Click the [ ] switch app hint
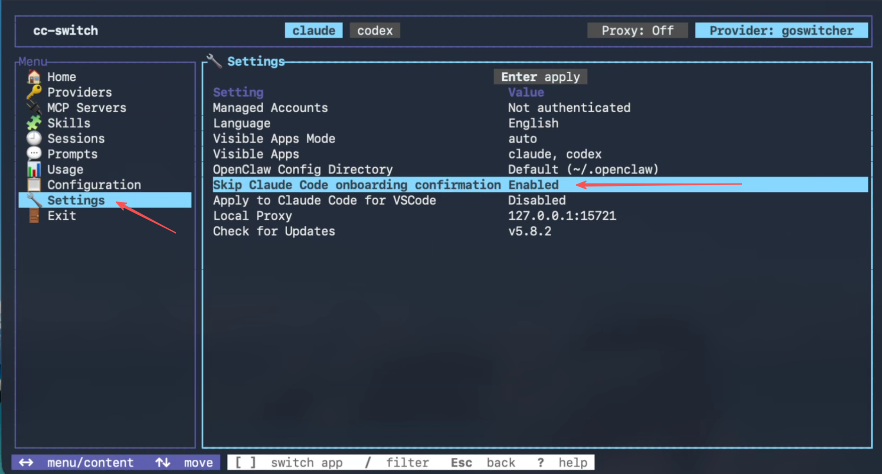The width and height of the screenshot is (882, 474). [x=289, y=462]
